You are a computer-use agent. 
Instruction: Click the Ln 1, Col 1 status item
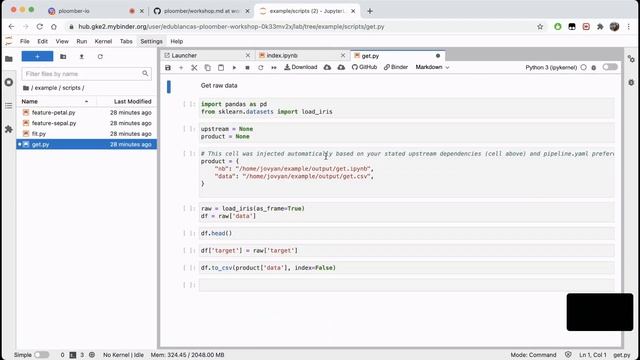[x=593, y=355]
